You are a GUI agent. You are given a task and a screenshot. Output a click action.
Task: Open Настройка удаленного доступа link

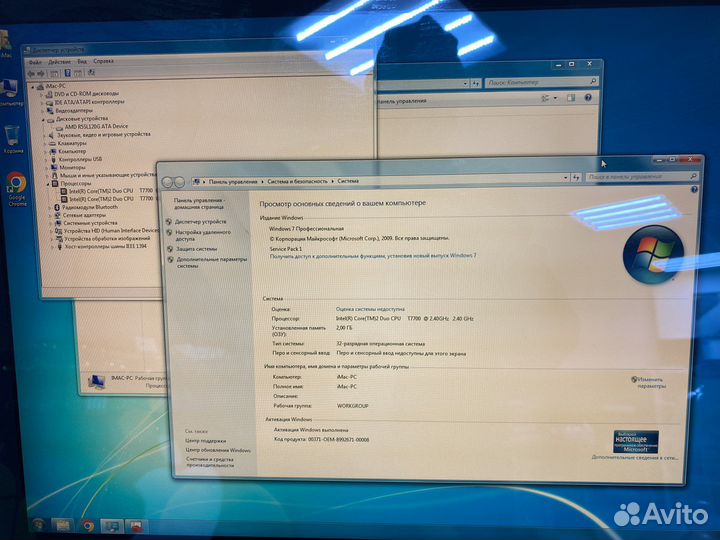[x=203, y=236]
